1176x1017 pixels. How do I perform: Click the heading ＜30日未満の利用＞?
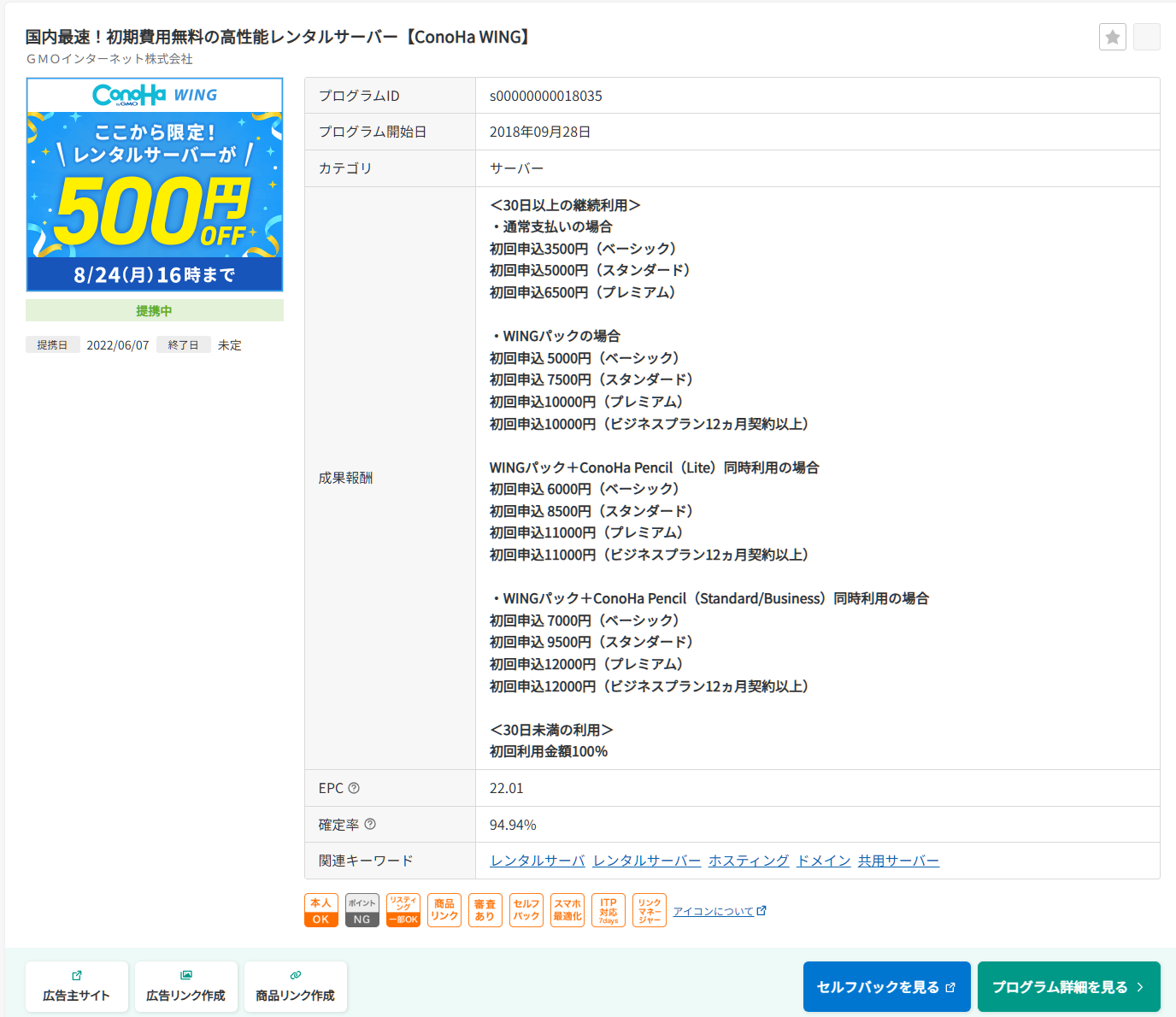[x=552, y=730]
